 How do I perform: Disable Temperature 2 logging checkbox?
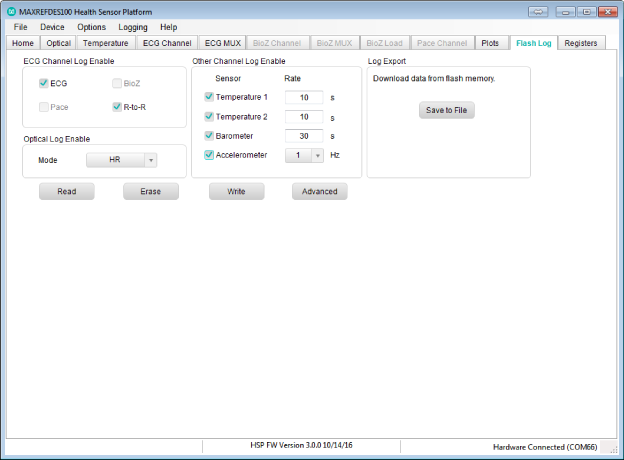[209, 117]
